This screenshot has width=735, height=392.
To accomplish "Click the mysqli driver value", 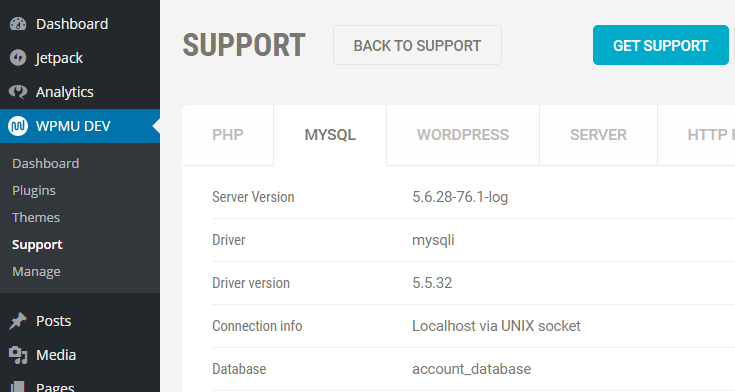I will click(433, 241).
